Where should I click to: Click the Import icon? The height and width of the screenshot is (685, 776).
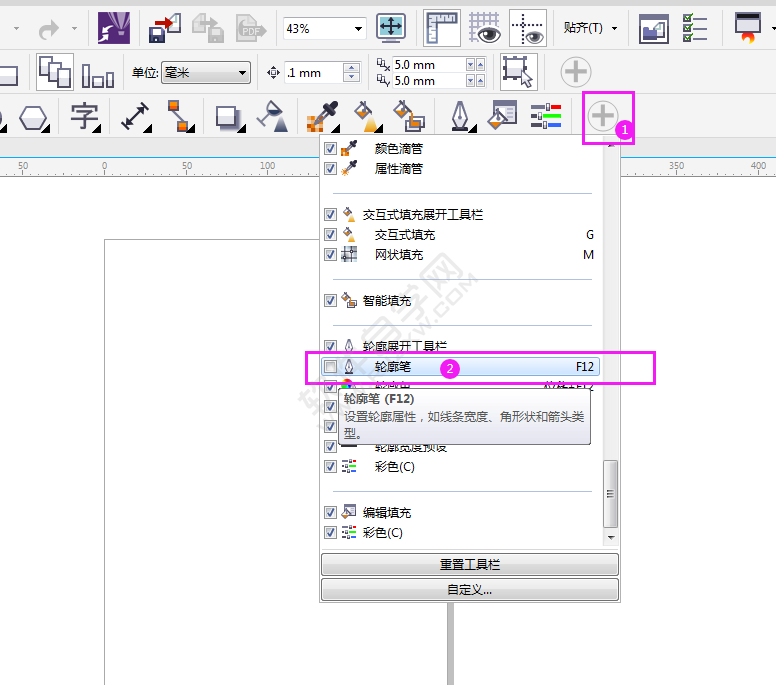click(165, 28)
